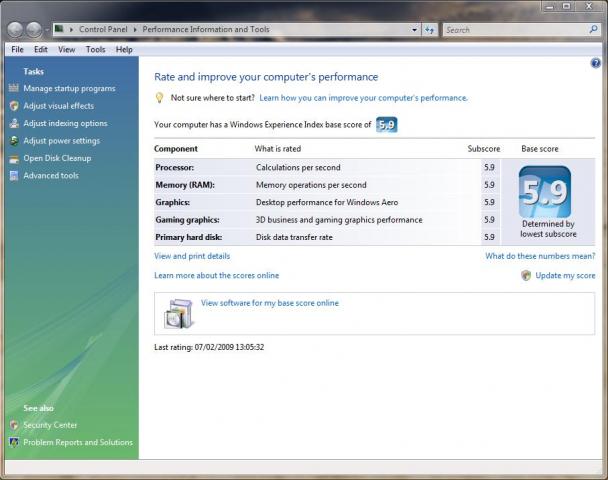Open Learn how to improve performance link

coord(363,98)
